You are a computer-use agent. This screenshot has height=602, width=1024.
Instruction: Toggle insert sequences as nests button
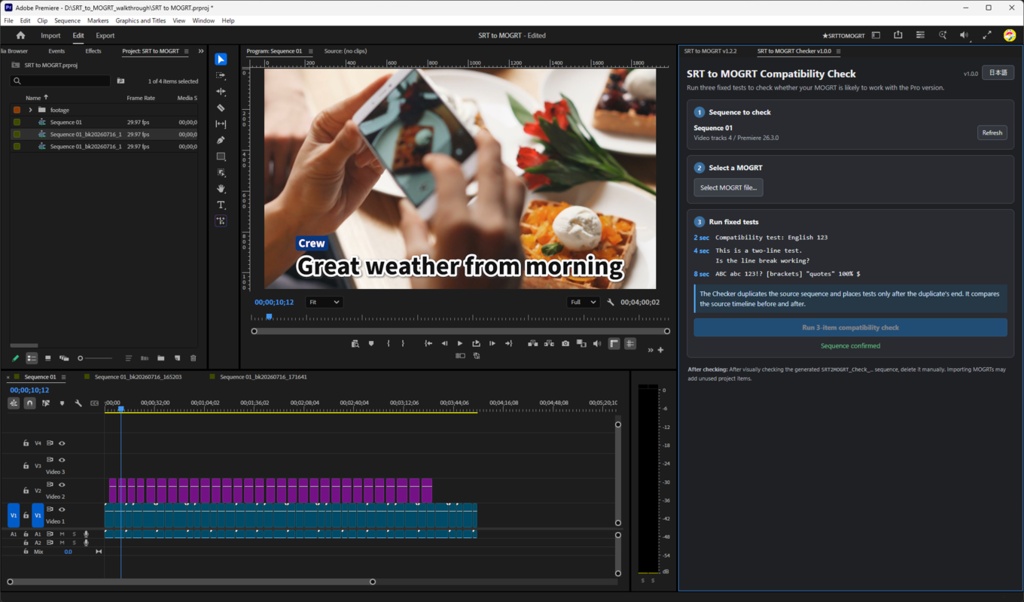(13, 404)
